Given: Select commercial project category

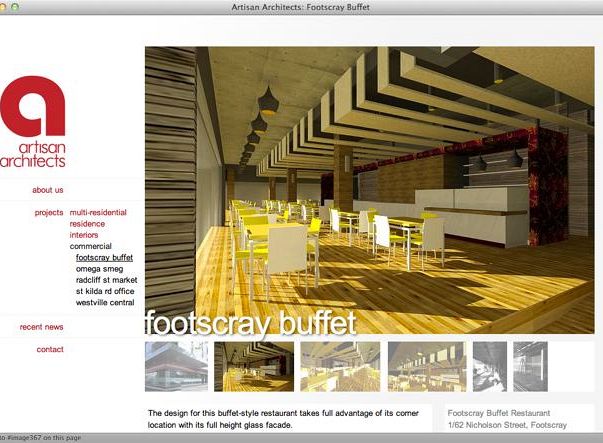Looking at the screenshot, I should [x=91, y=246].
